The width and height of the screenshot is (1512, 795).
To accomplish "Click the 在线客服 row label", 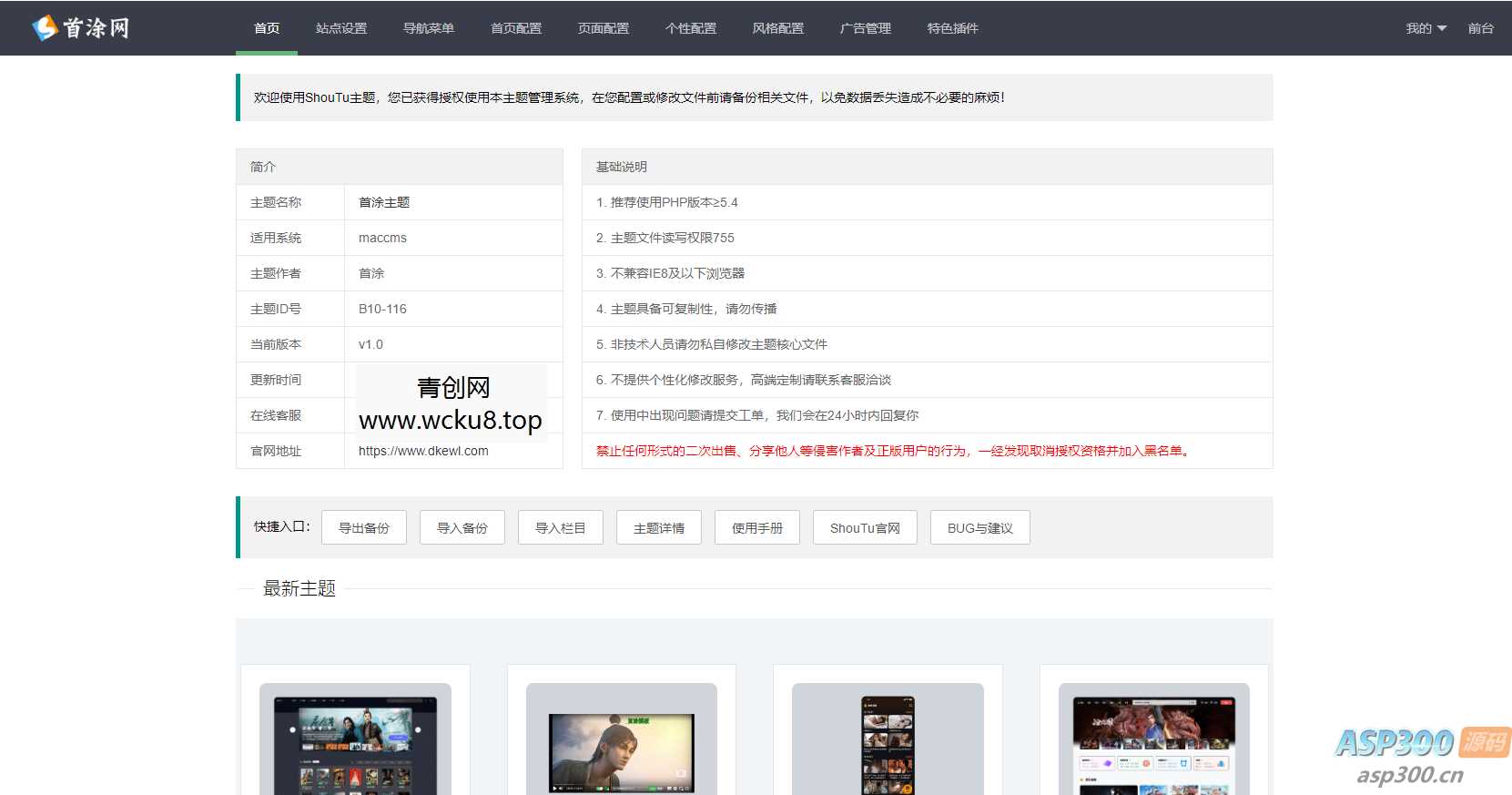I will (x=276, y=415).
